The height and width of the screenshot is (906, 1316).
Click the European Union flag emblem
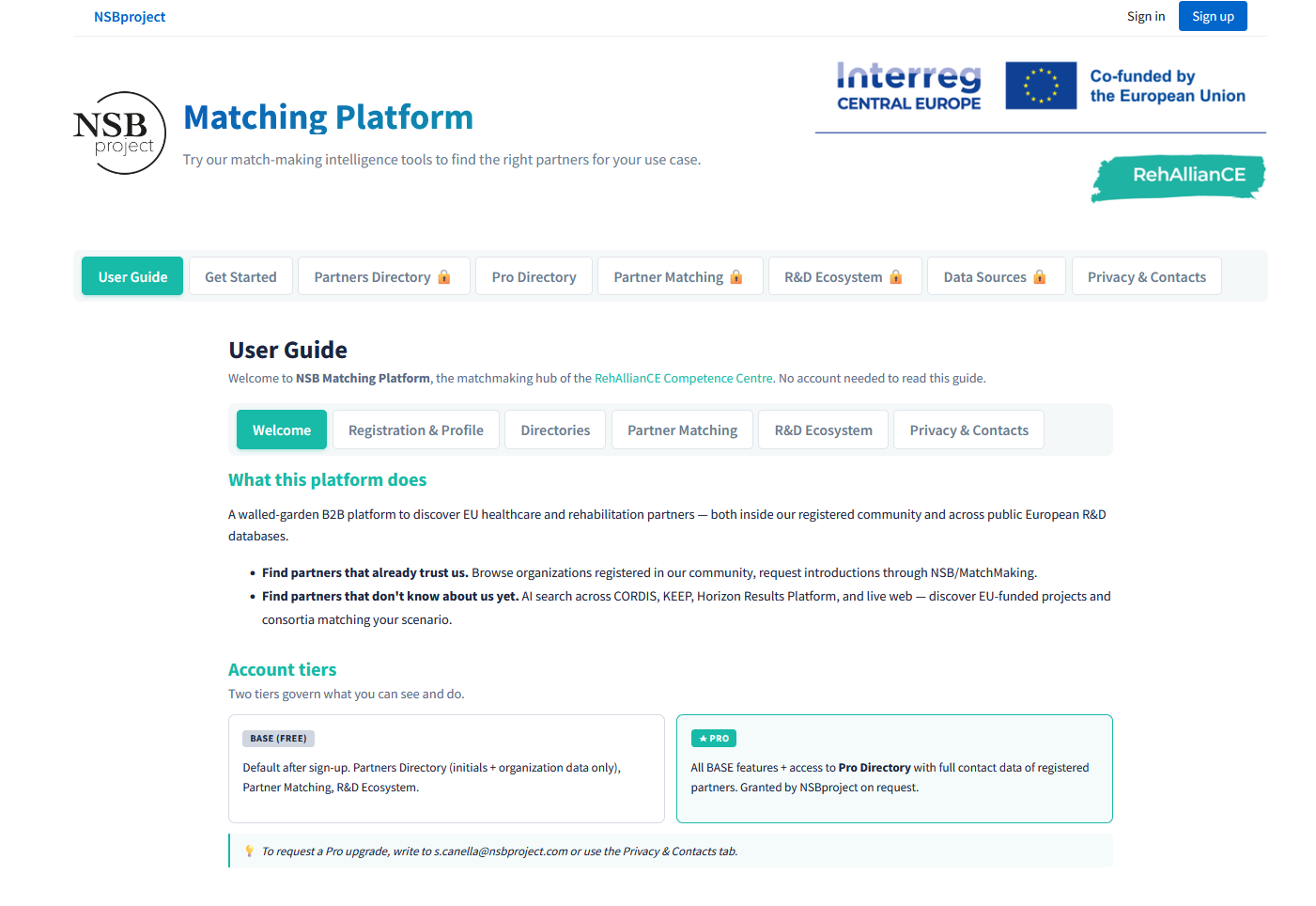click(1041, 86)
